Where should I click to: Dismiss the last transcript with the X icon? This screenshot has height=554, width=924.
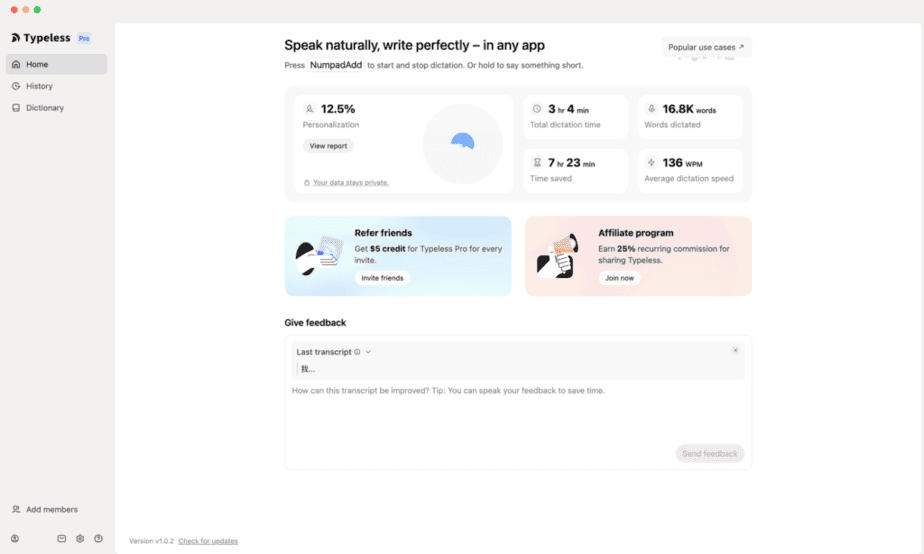(735, 350)
